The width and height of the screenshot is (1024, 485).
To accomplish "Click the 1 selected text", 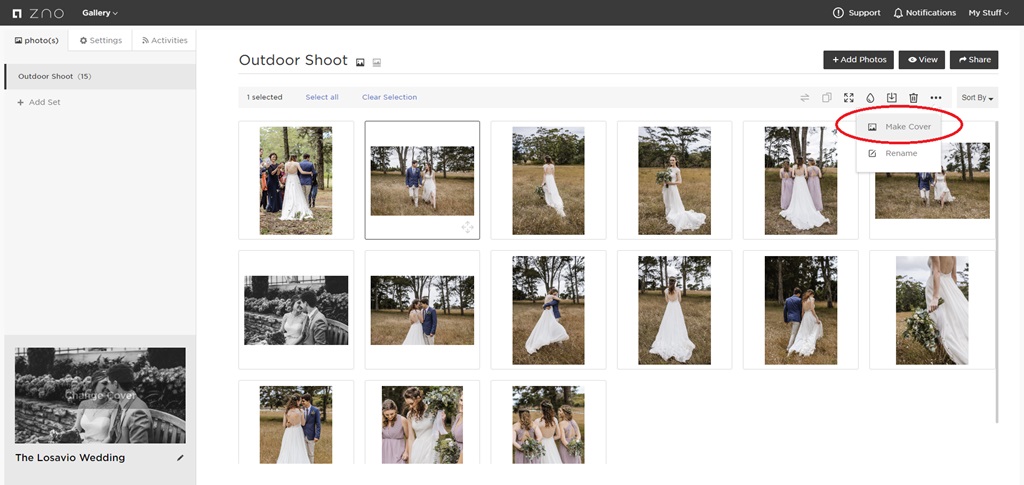I will (x=264, y=97).
